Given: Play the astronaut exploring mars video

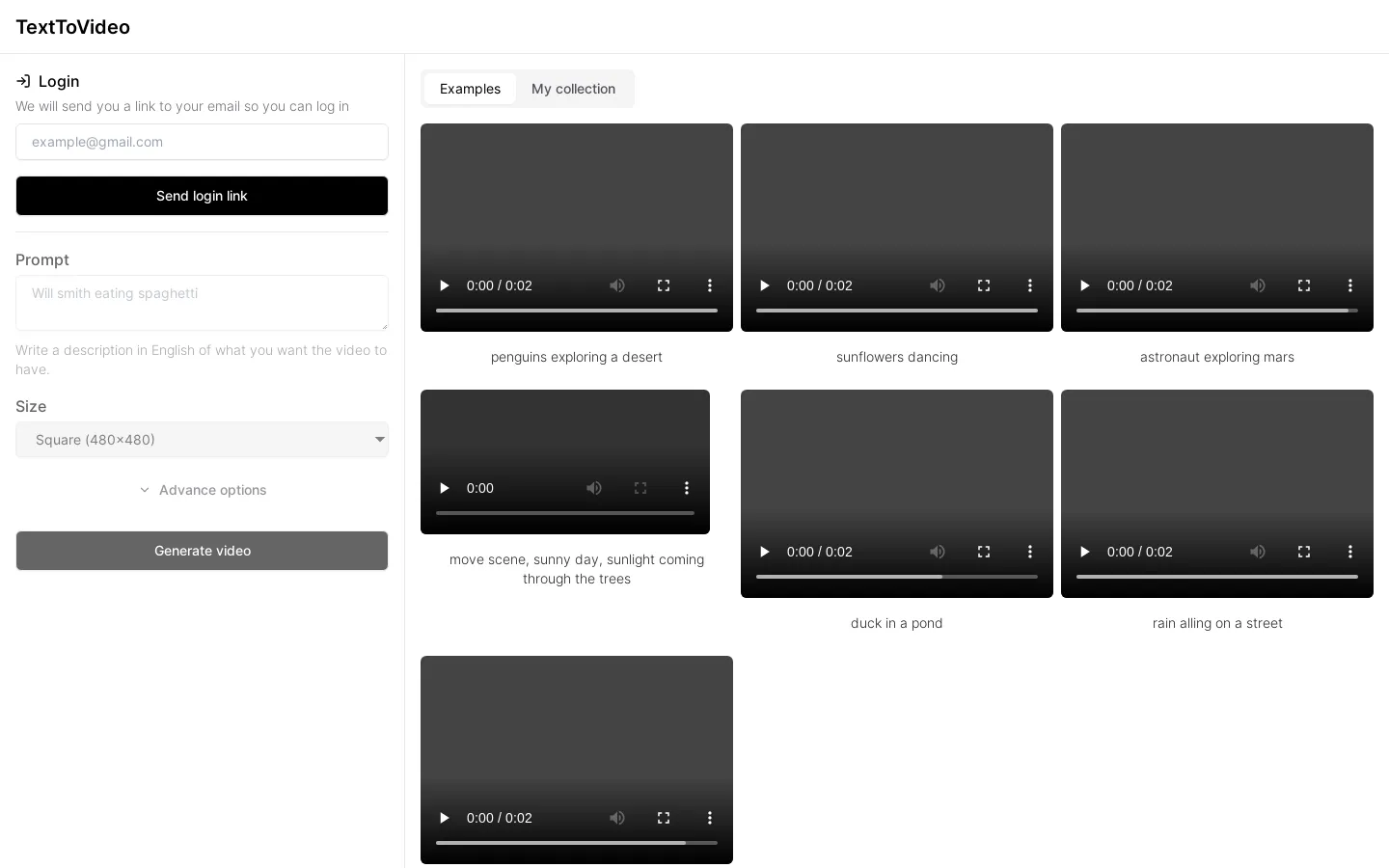Looking at the screenshot, I should point(1085,285).
